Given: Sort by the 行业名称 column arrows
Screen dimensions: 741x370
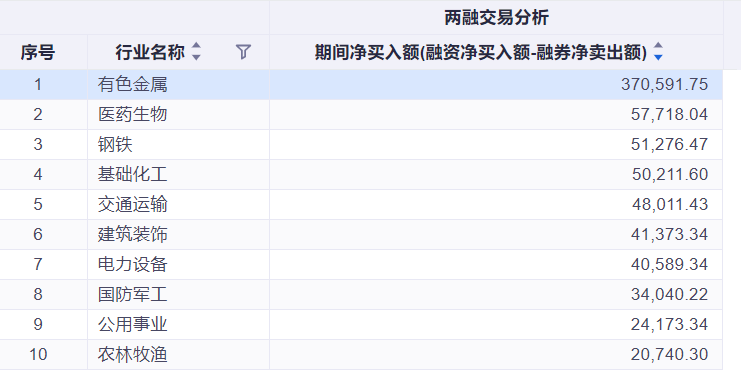Looking at the screenshot, I should click(196, 52).
